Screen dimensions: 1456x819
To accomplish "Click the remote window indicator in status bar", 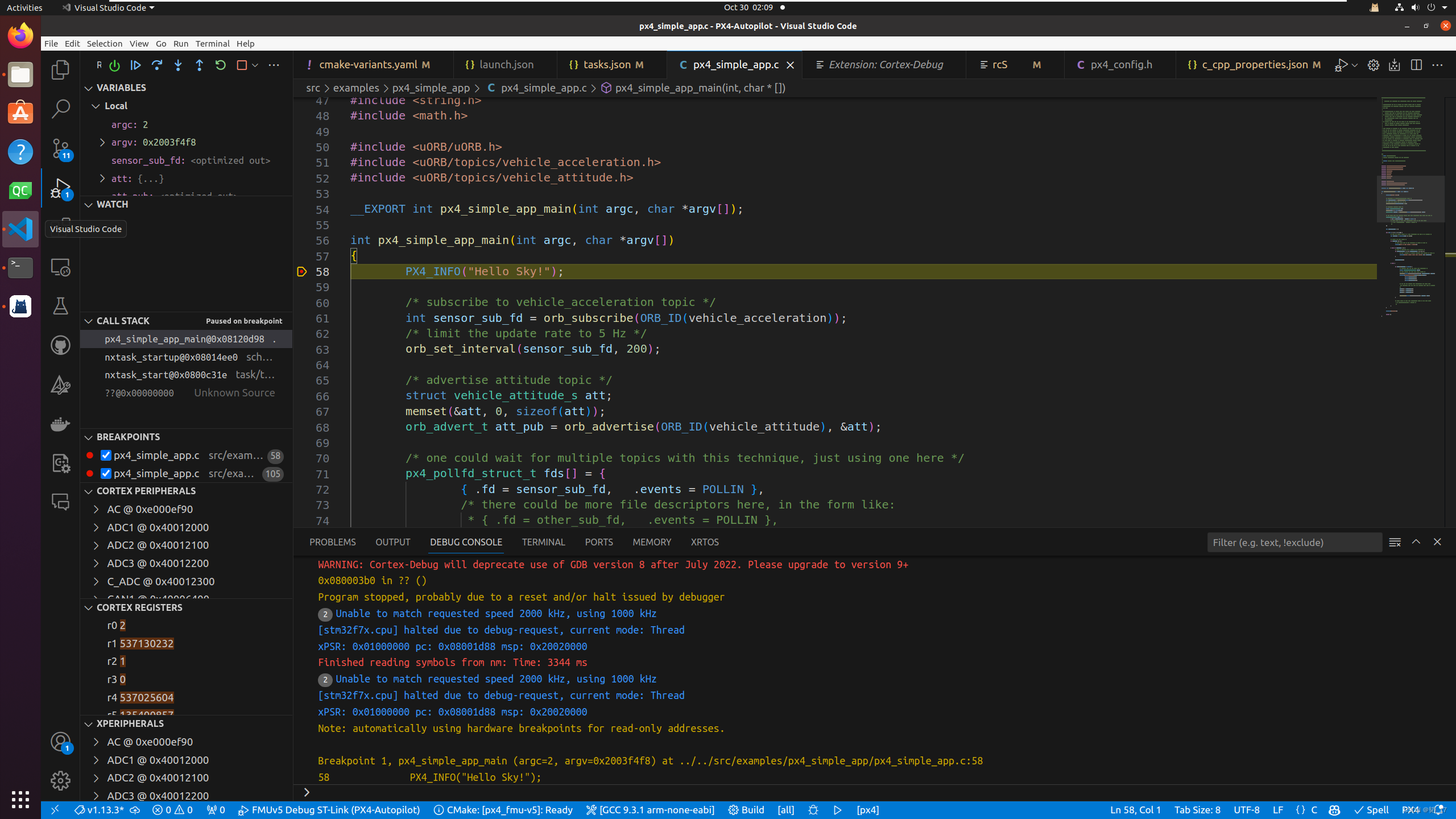I will [55, 810].
